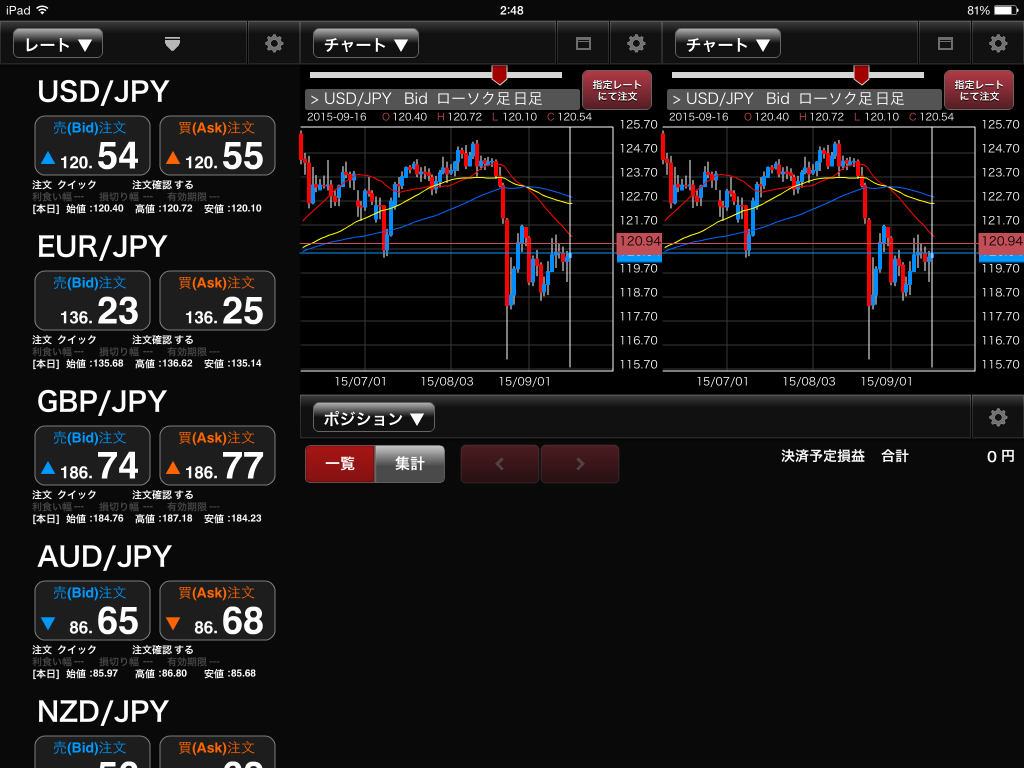Tap the Wi-Fi icon in status bar
The image size is (1024, 768).
pos(42,10)
